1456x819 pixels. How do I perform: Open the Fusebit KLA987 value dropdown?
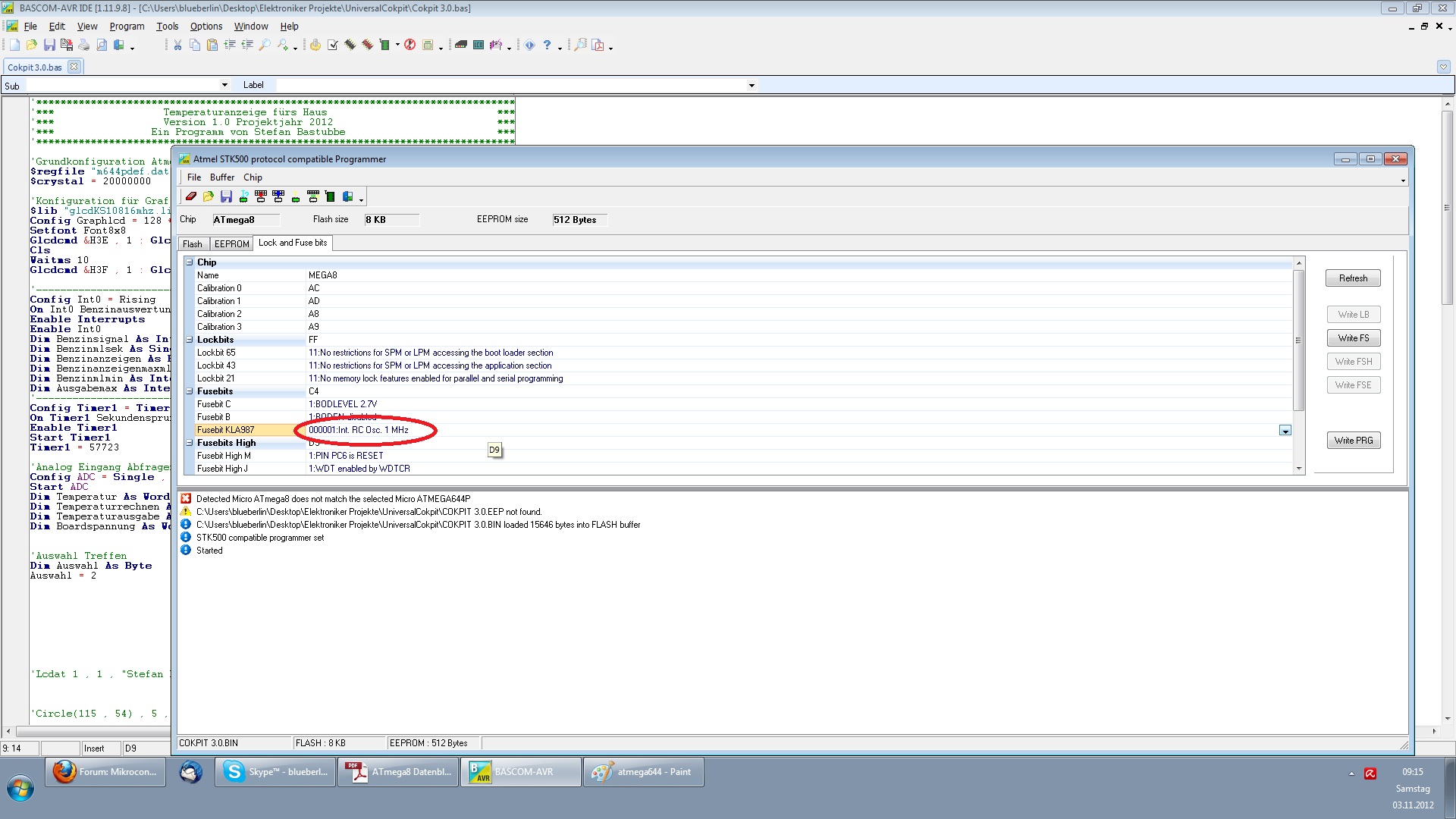click(x=1285, y=431)
